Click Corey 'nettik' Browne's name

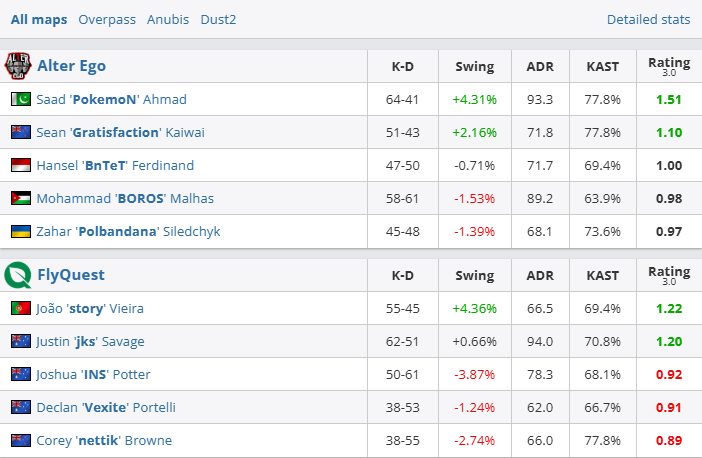click(x=104, y=440)
